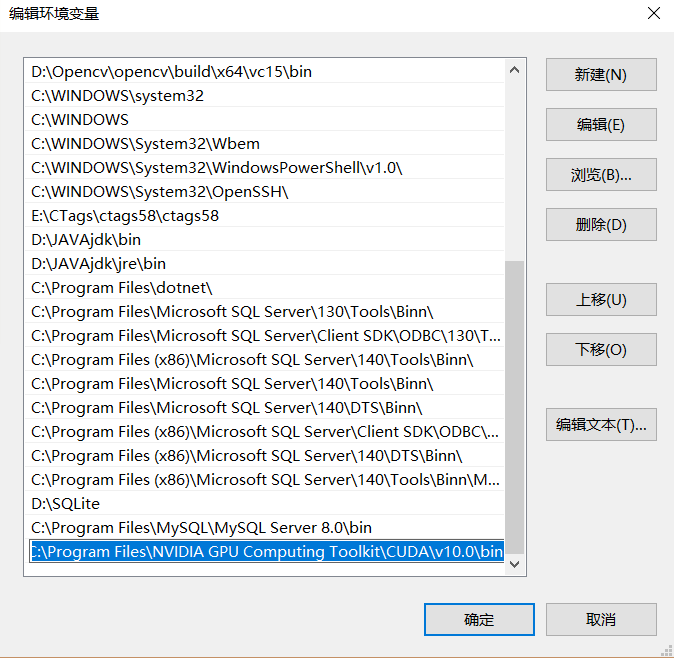This screenshot has height=662, width=674.
Task: Click the highlighted CUDA\v10.0\bin edit field
Action: (267, 552)
